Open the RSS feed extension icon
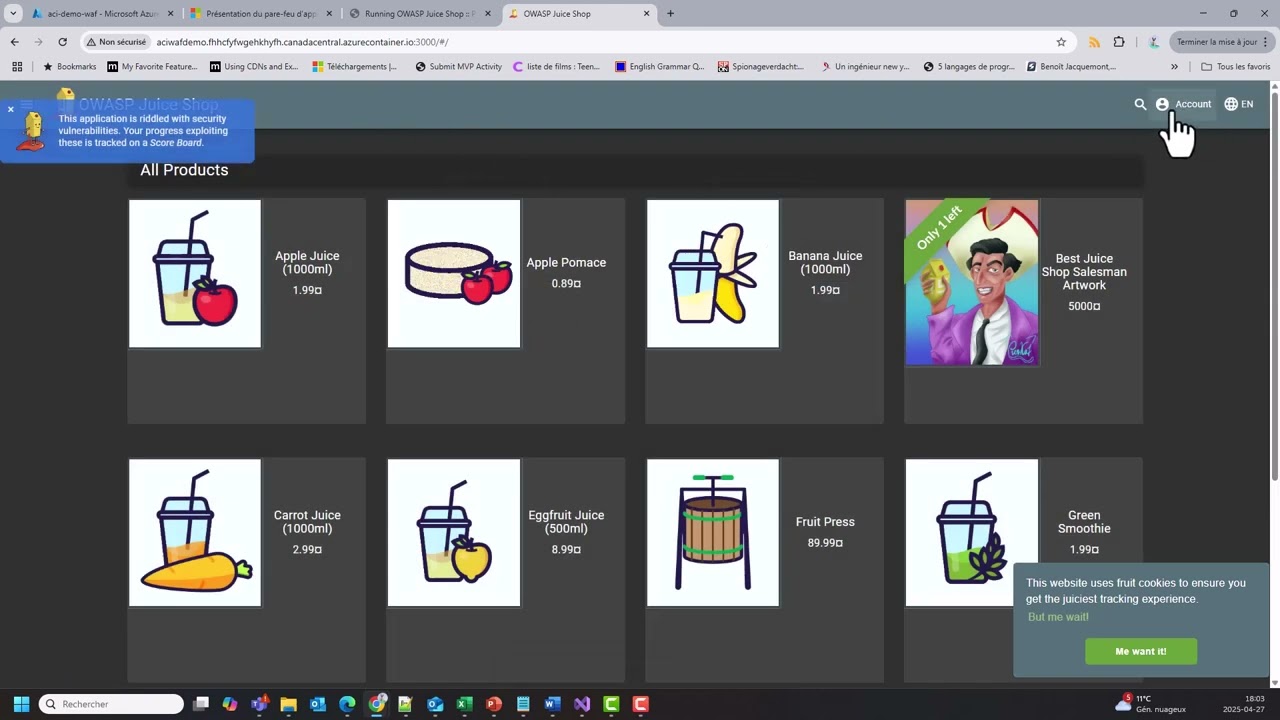 tap(1094, 42)
